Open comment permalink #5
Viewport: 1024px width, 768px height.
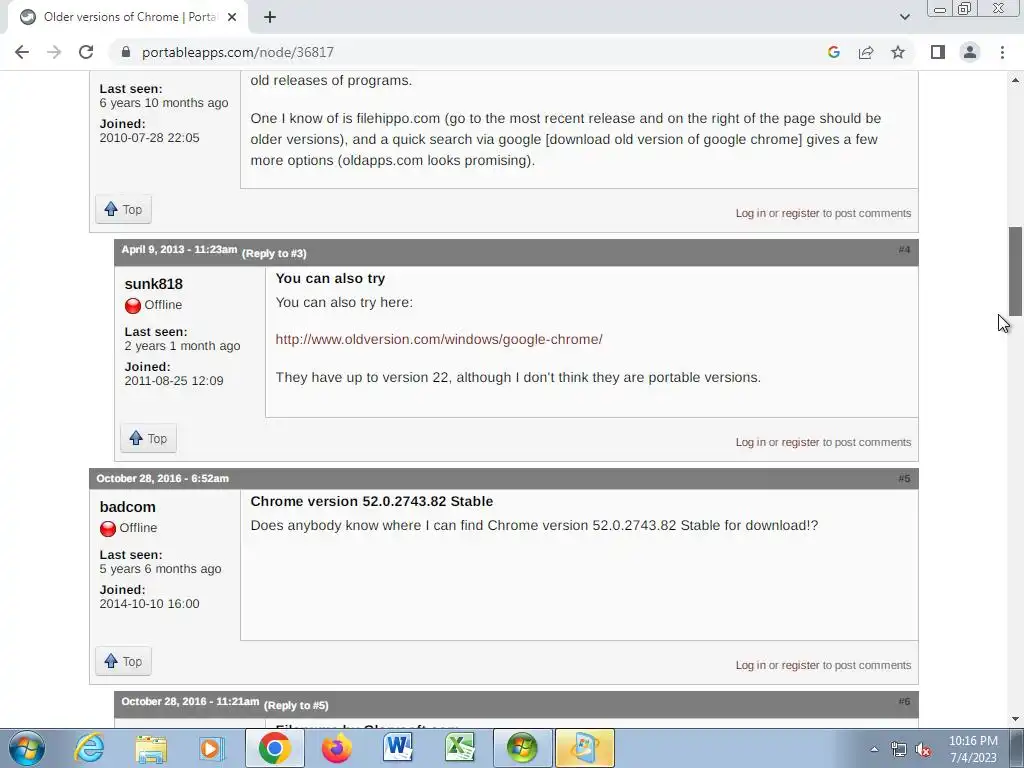coord(904,479)
